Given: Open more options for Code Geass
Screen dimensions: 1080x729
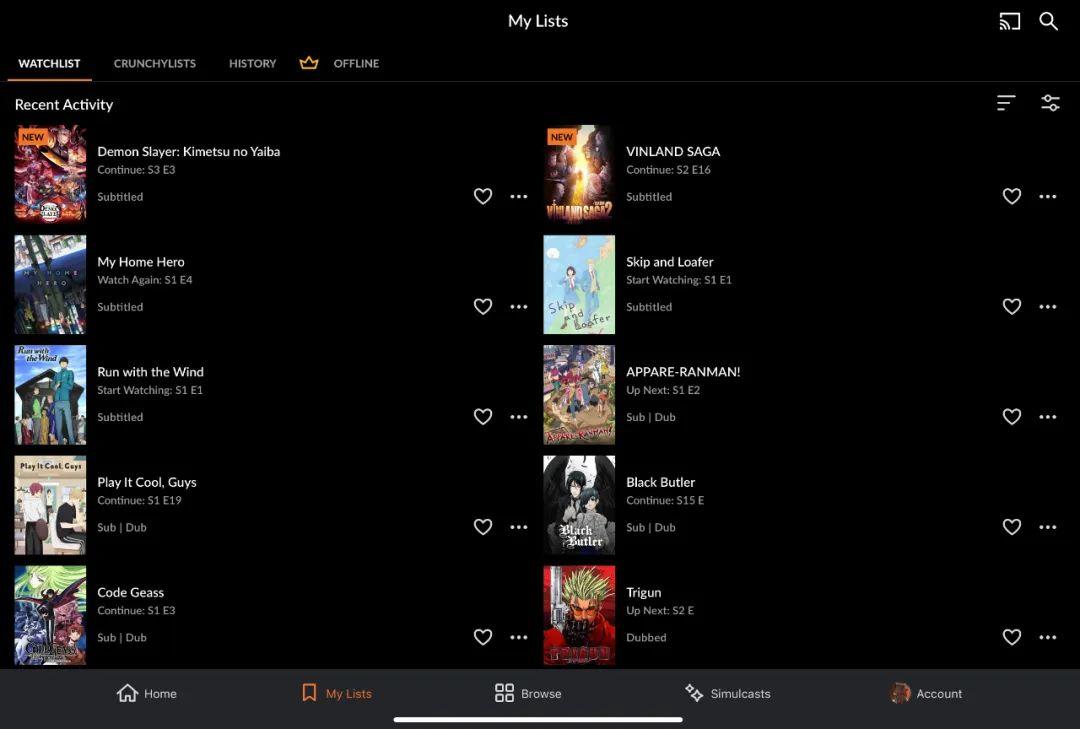Looking at the screenshot, I should point(519,637).
